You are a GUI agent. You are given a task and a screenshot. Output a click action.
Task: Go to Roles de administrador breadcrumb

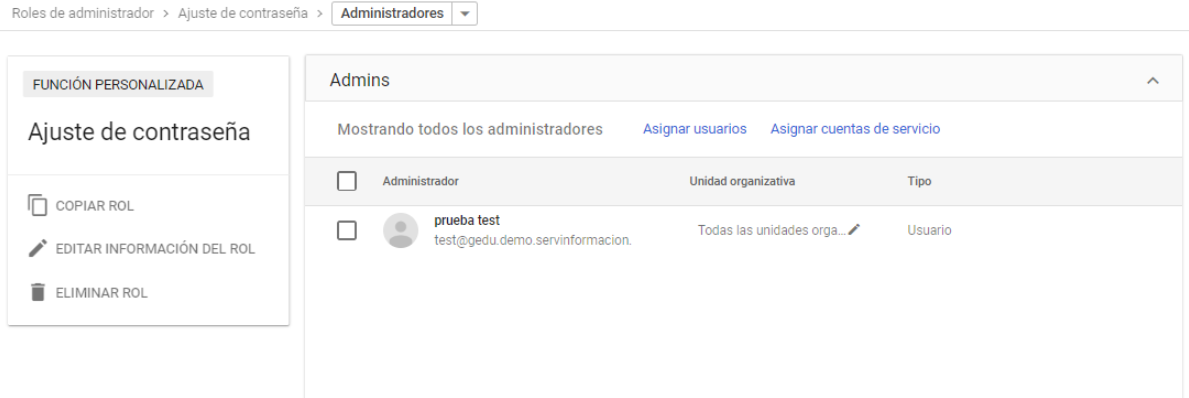(x=83, y=14)
